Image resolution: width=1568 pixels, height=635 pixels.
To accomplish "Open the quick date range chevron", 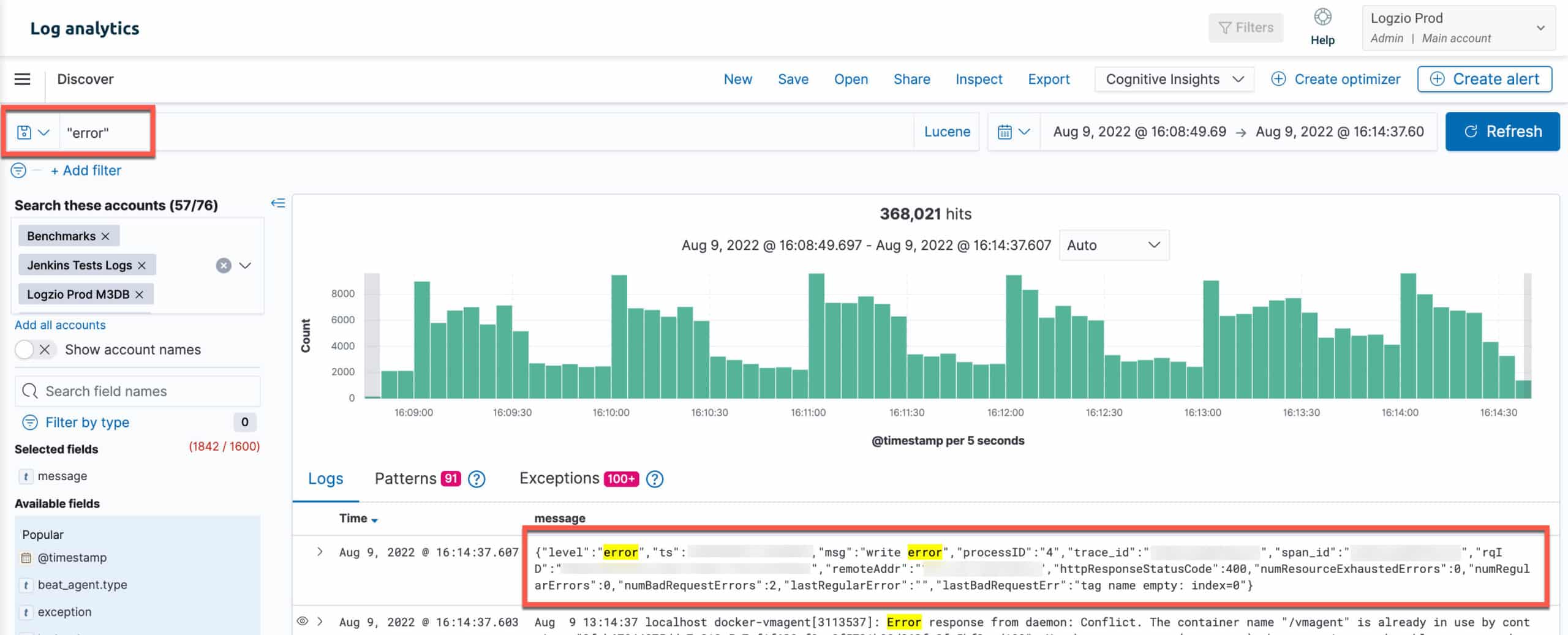I will (1024, 132).
